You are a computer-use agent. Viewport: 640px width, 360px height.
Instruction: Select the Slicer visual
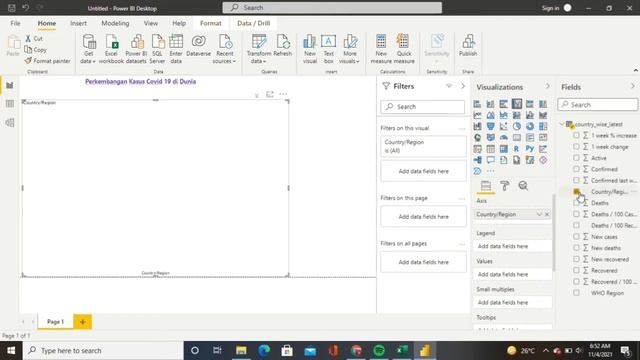pyautogui.click(x=477, y=149)
